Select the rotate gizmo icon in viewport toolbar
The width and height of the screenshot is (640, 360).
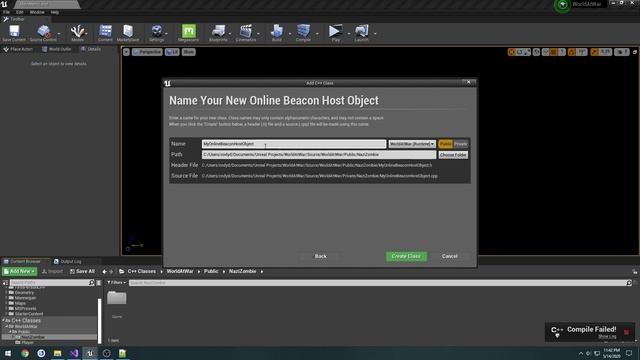pos(520,52)
